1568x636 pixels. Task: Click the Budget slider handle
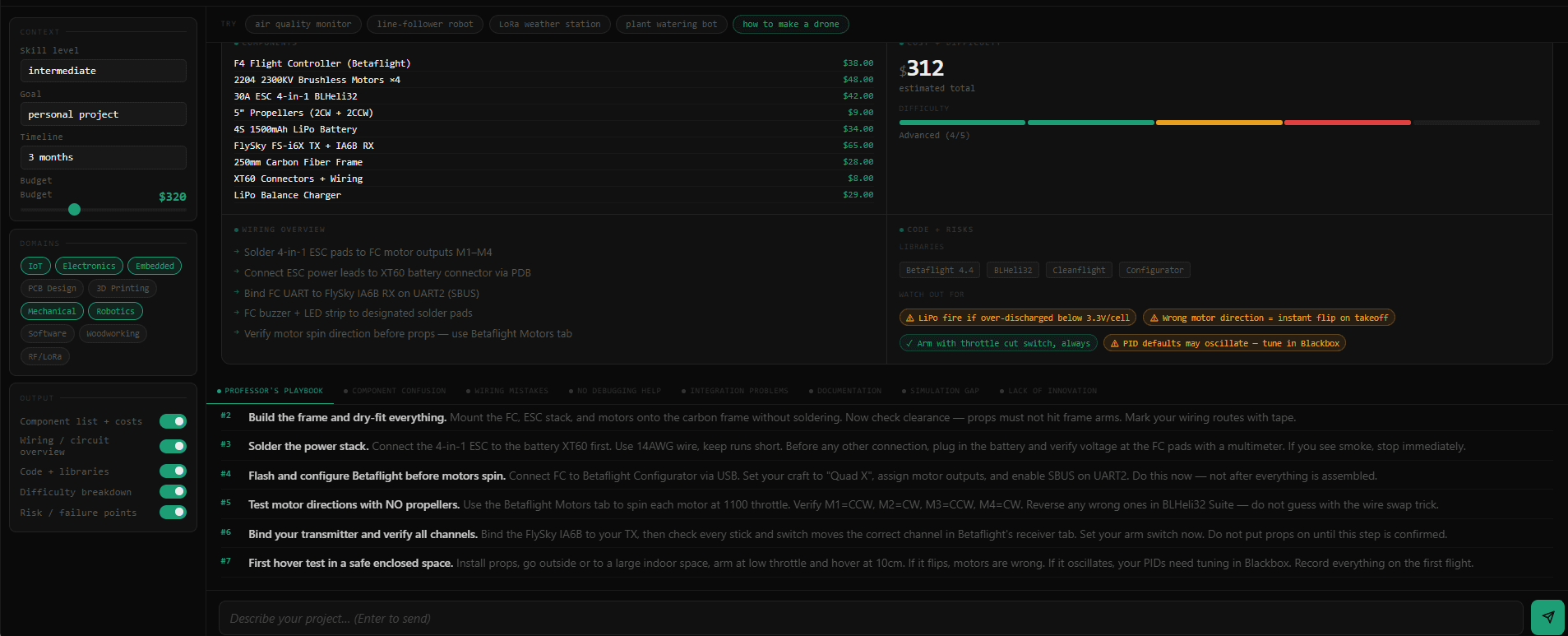pos(75,210)
